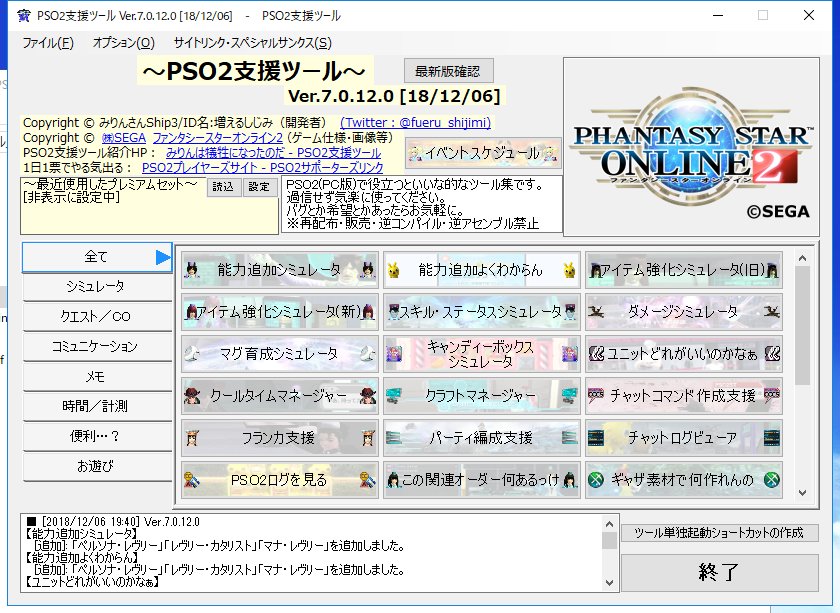The image size is (840, 613).
Task: Open the オプション(O) menu
Action: pyautogui.click(x=124, y=42)
